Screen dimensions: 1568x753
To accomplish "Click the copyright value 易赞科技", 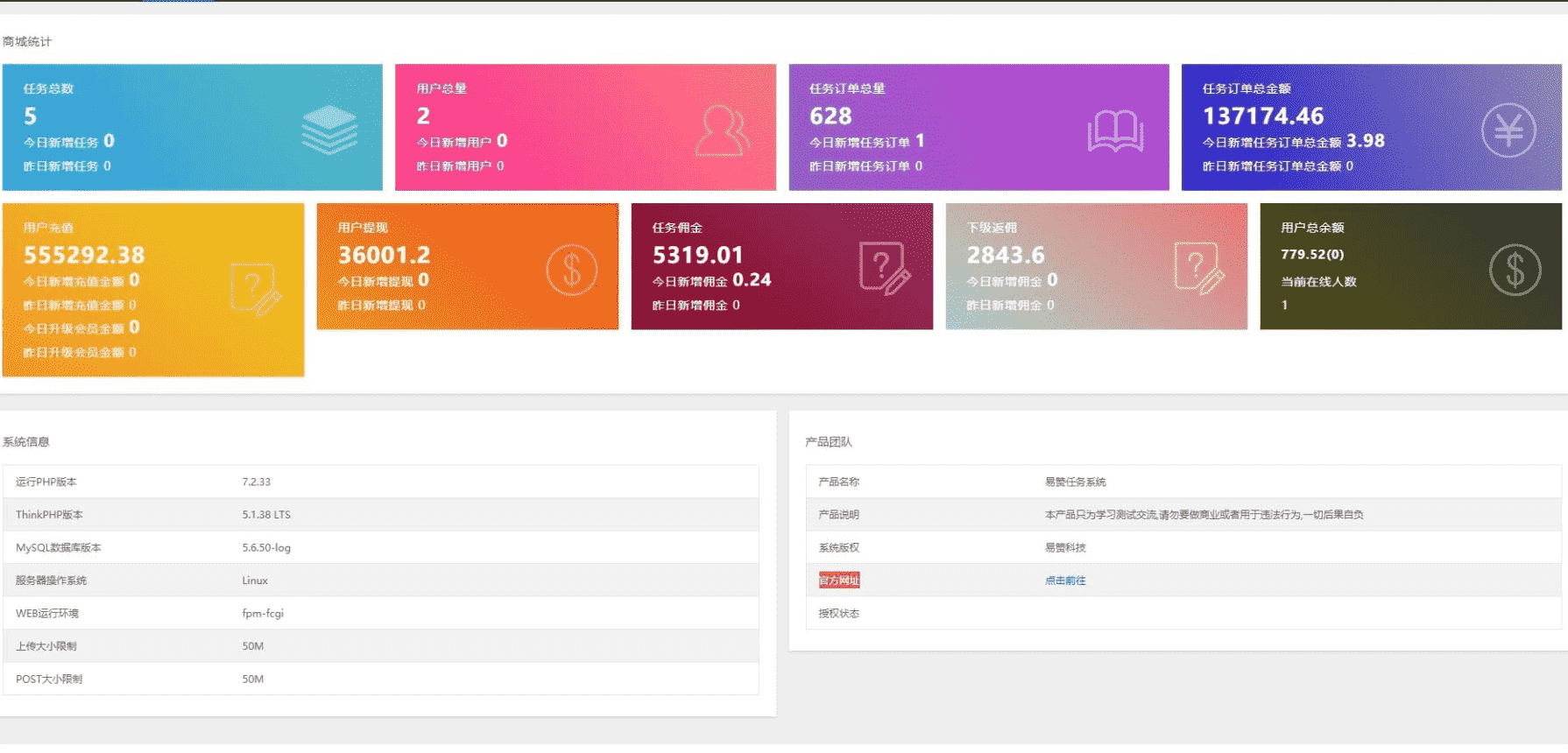I will [1065, 547].
